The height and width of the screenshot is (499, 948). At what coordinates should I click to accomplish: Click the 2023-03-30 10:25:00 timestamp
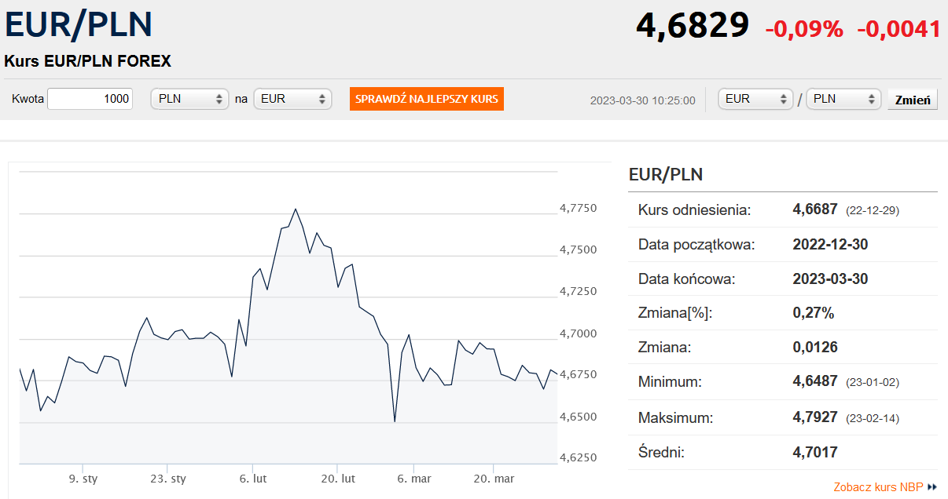click(x=643, y=100)
